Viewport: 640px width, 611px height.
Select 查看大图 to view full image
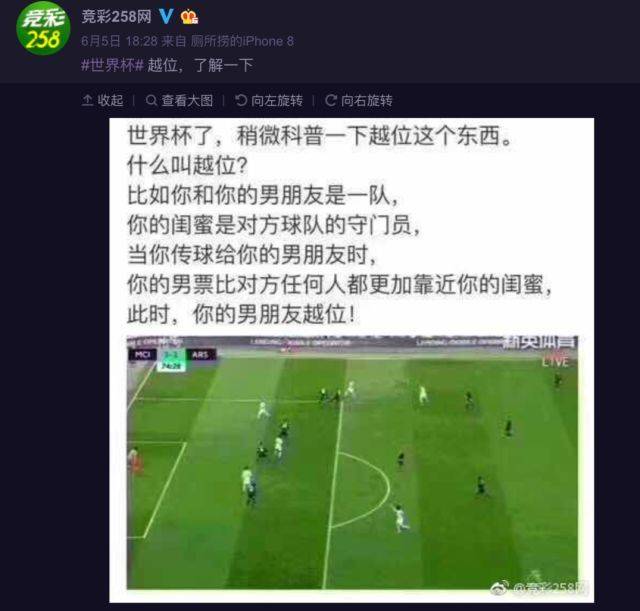[x=179, y=100]
